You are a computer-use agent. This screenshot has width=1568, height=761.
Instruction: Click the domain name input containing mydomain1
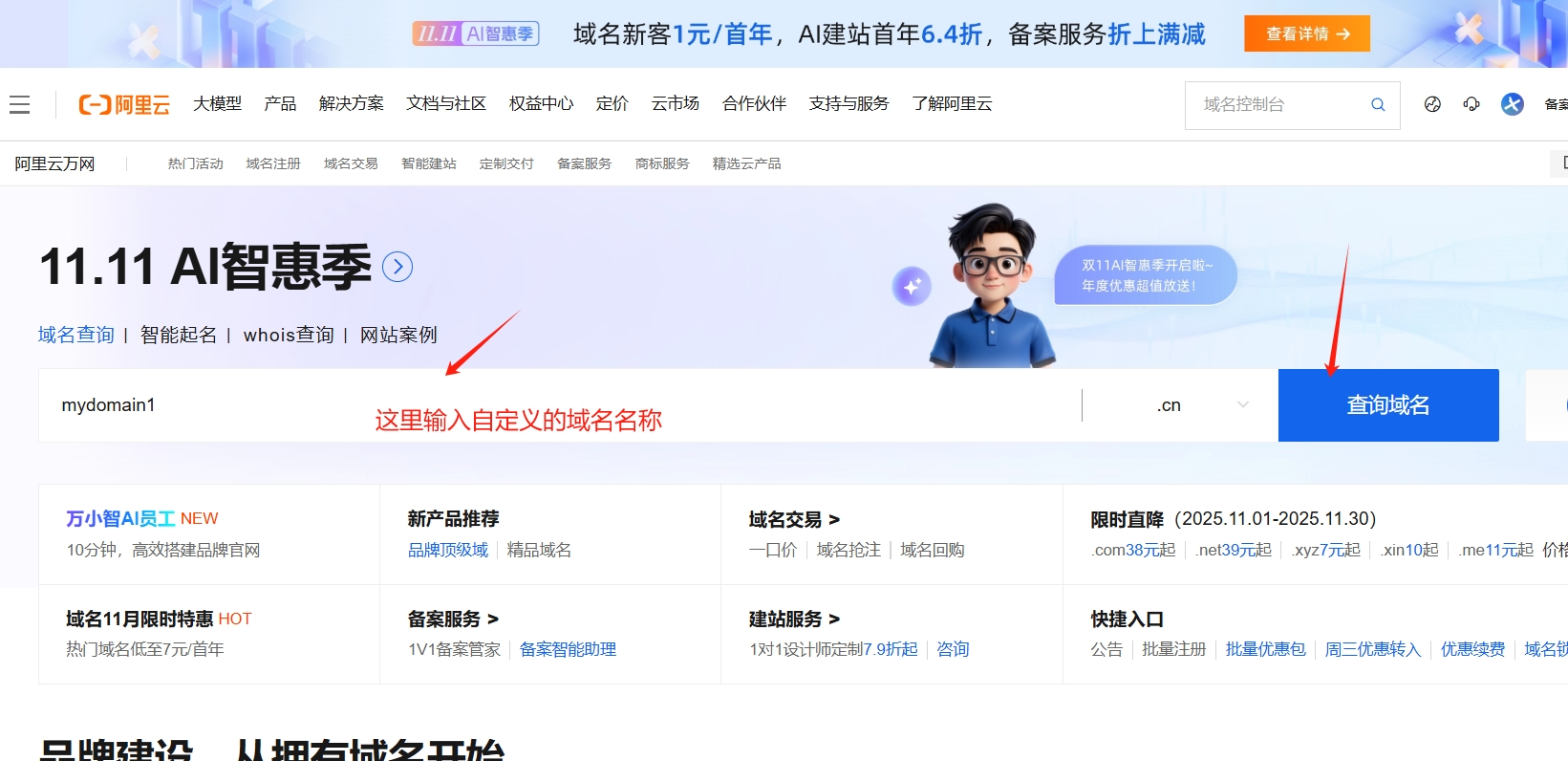click(554, 405)
